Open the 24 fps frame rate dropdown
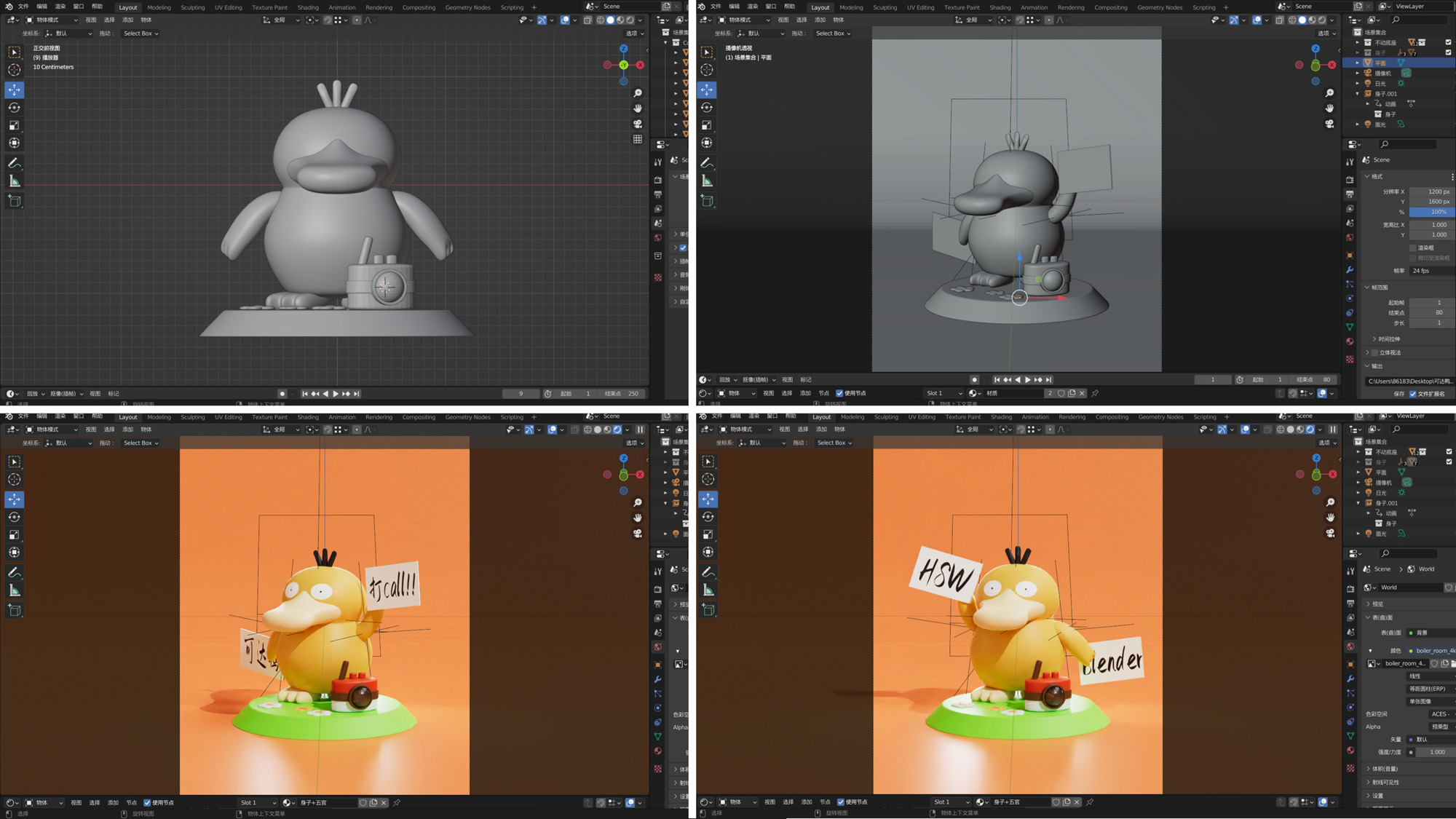The width and height of the screenshot is (1456, 819). (1432, 271)
